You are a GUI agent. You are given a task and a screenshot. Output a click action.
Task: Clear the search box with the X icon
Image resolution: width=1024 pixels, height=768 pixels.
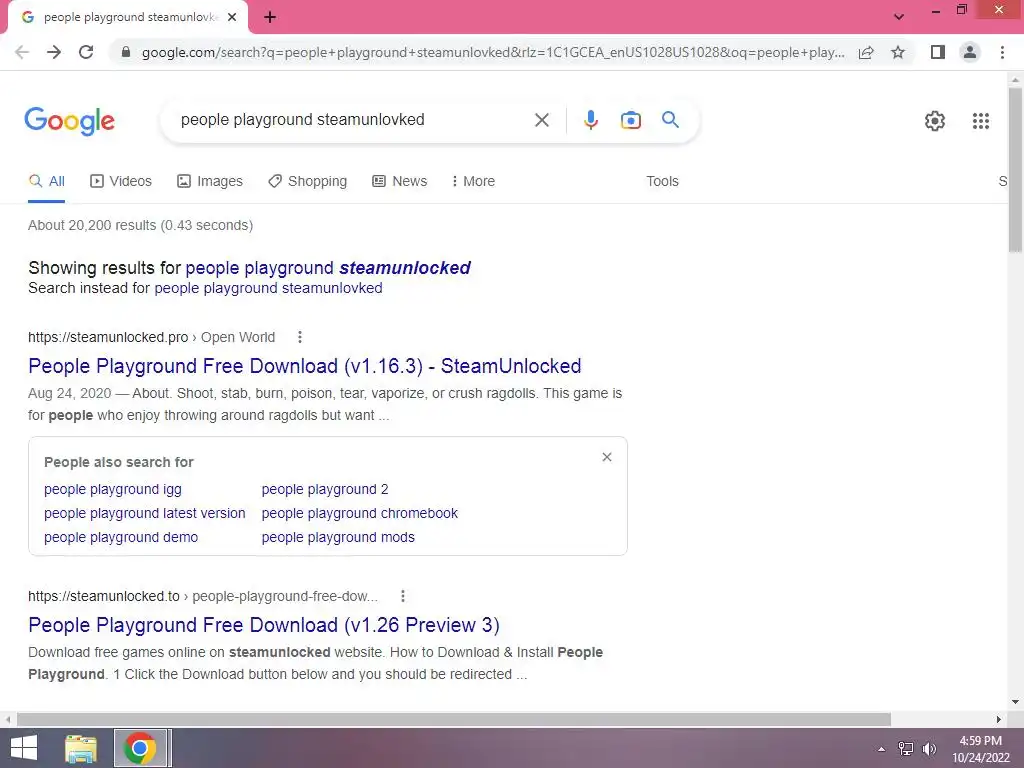click(x=541, y=120)
